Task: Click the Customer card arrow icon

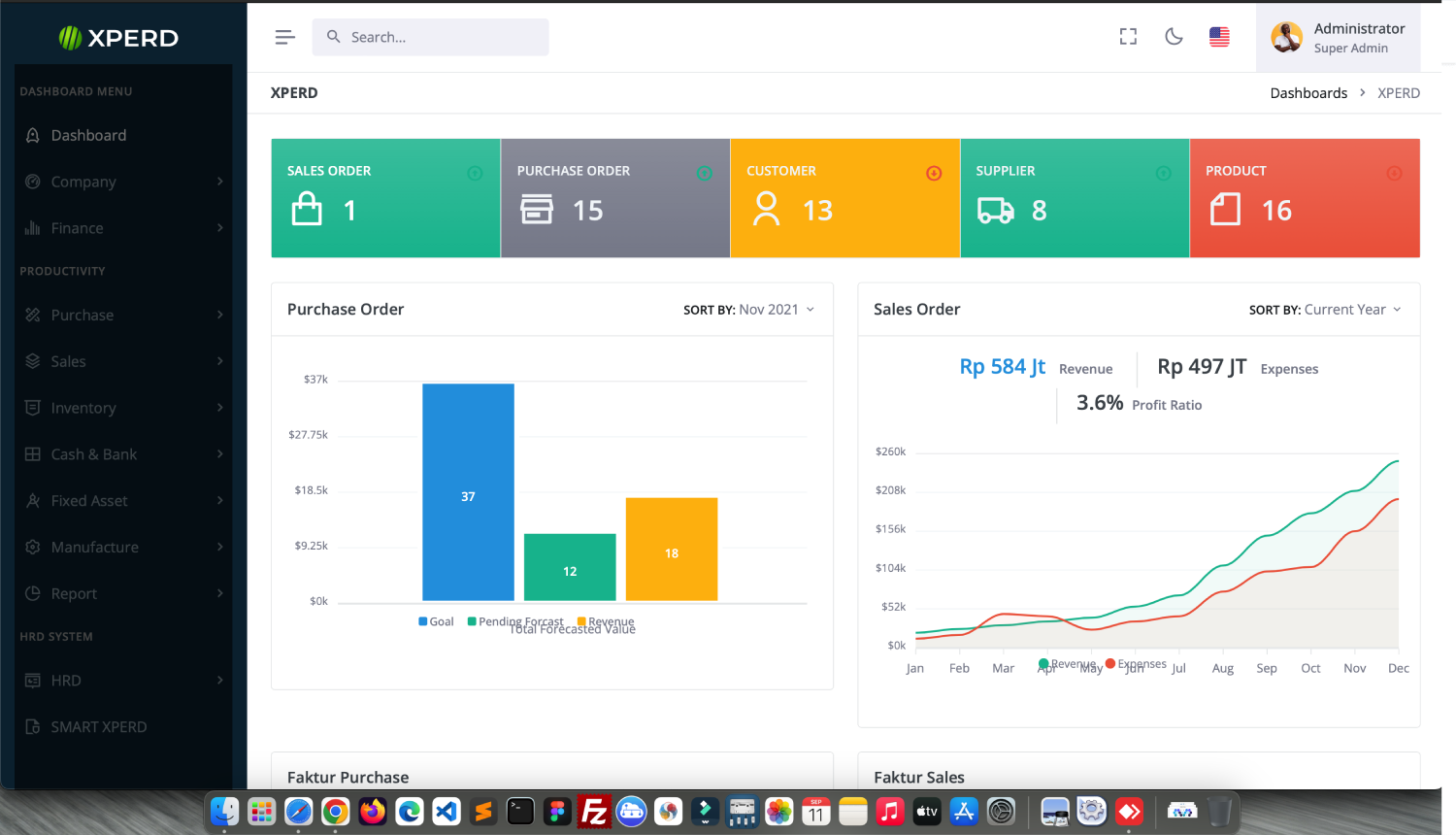Action: pyautogui.click(x=934, y=173)
